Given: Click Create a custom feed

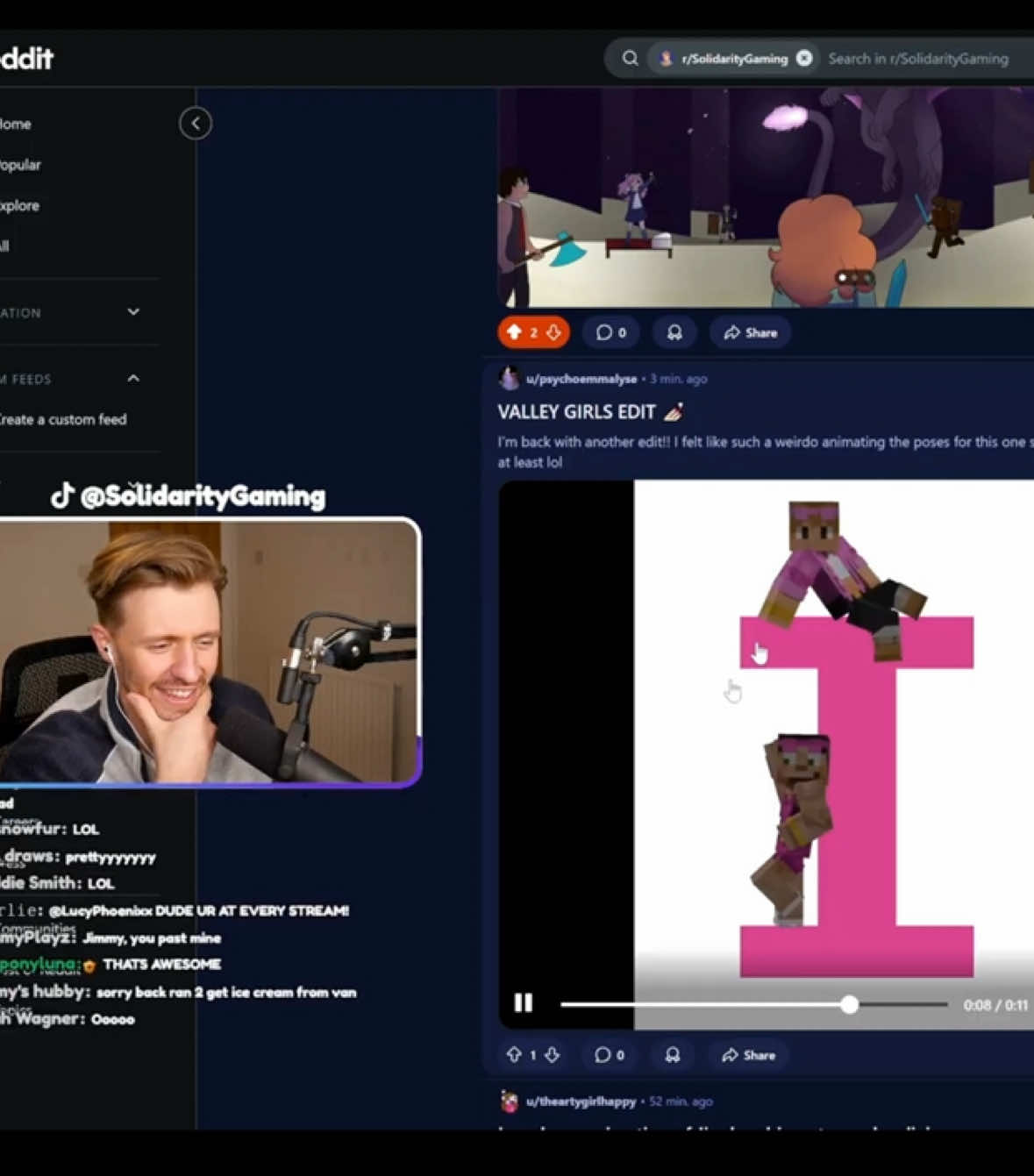Looking at the screenshot, I should [x=62, y=419].
